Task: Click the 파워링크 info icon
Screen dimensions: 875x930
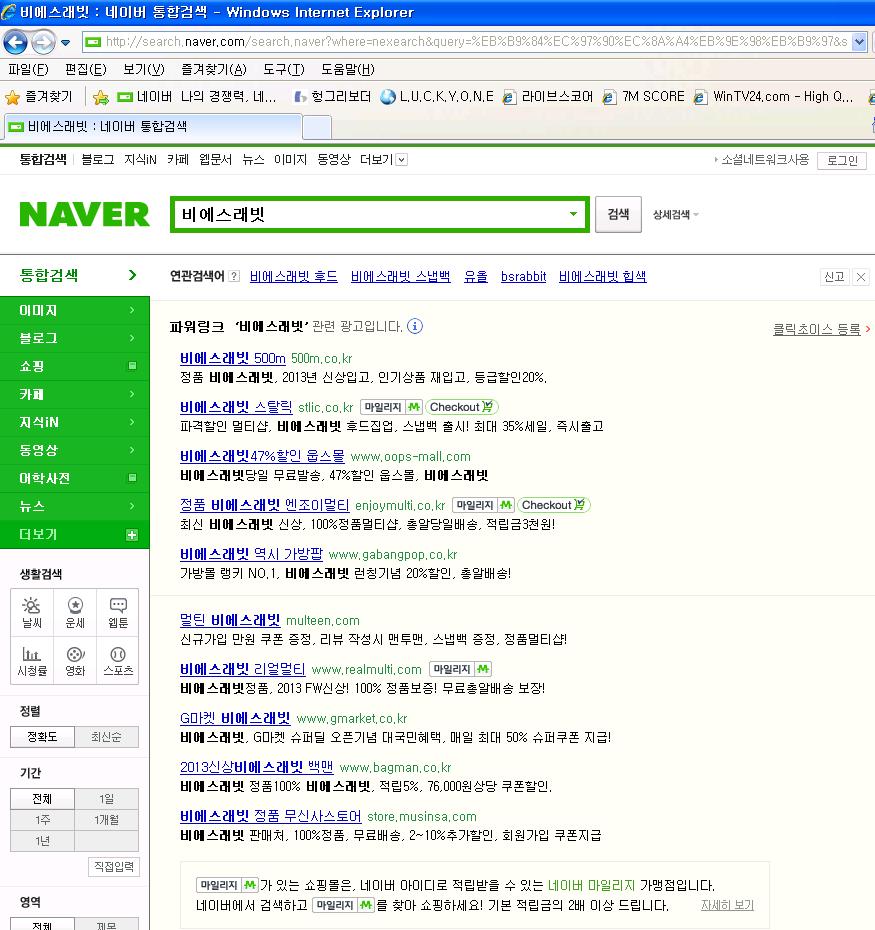Action: click(415, 326)
